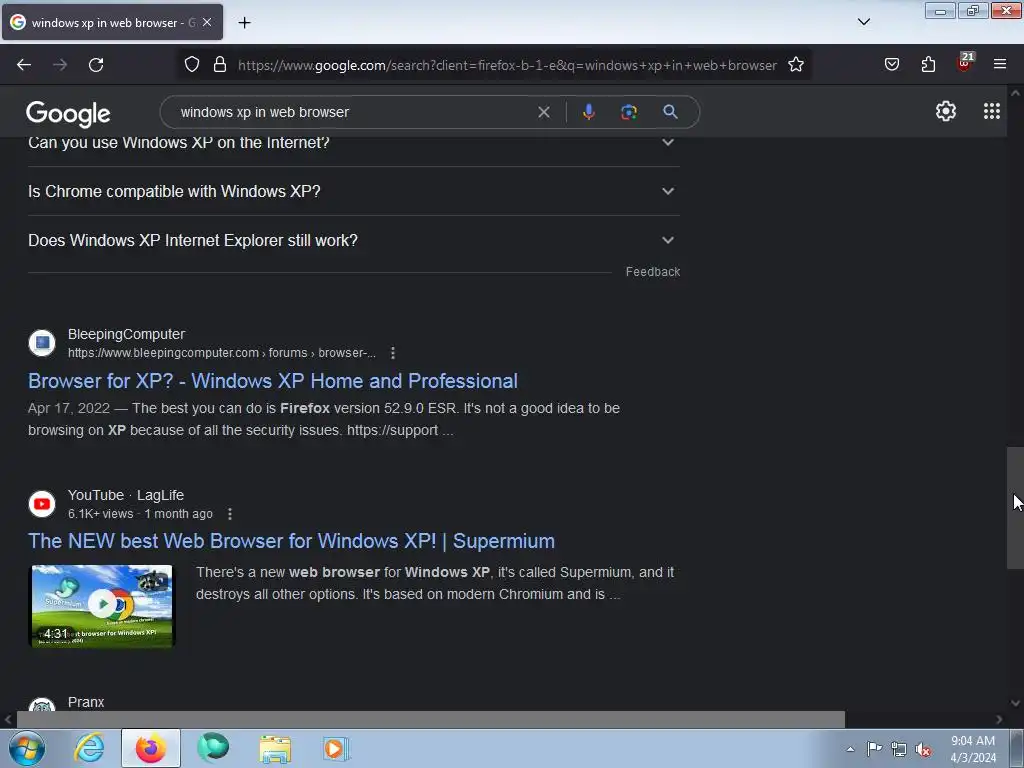Image resolution: width=1024 pixels, height=768 pixels.
Task: Open a new tab with the plus button
Action: [x=244, y=23]
